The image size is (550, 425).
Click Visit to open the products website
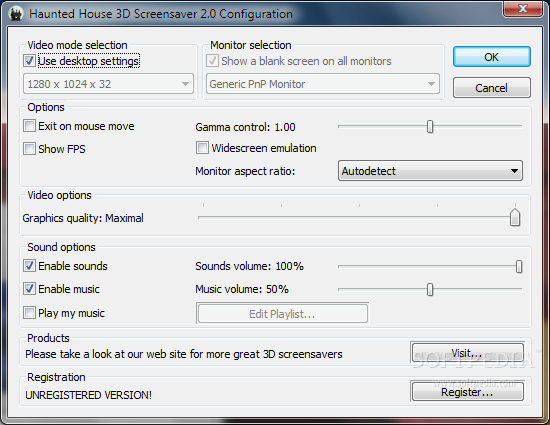click(x=467, y=353)
